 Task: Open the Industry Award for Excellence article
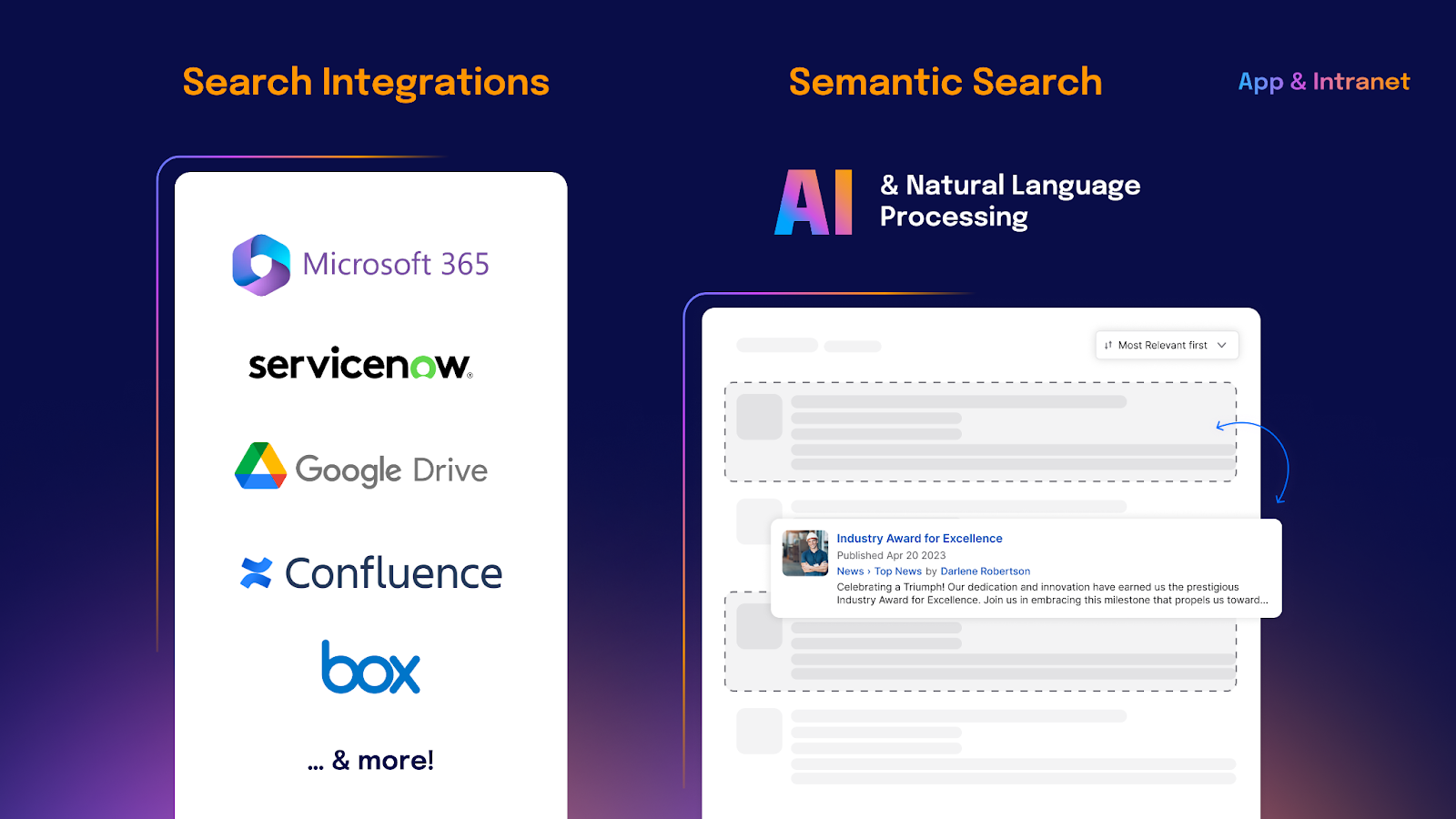pyautogui.click(x=919, y=538)
